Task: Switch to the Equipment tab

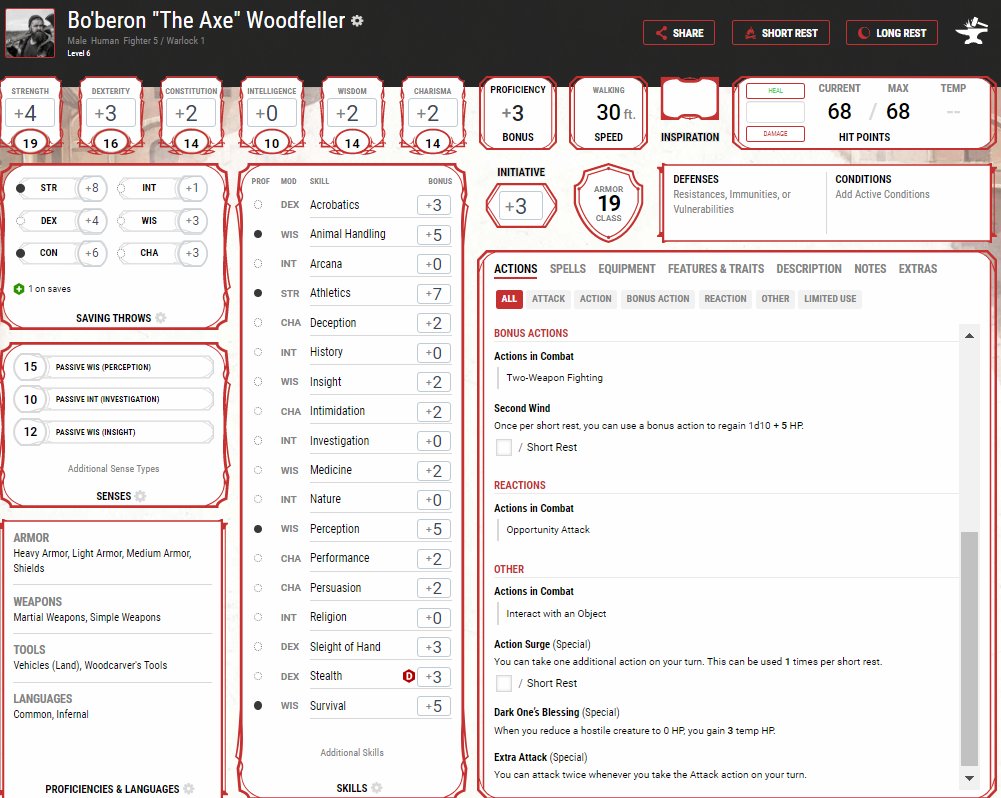Action: (x=626, y=269)
